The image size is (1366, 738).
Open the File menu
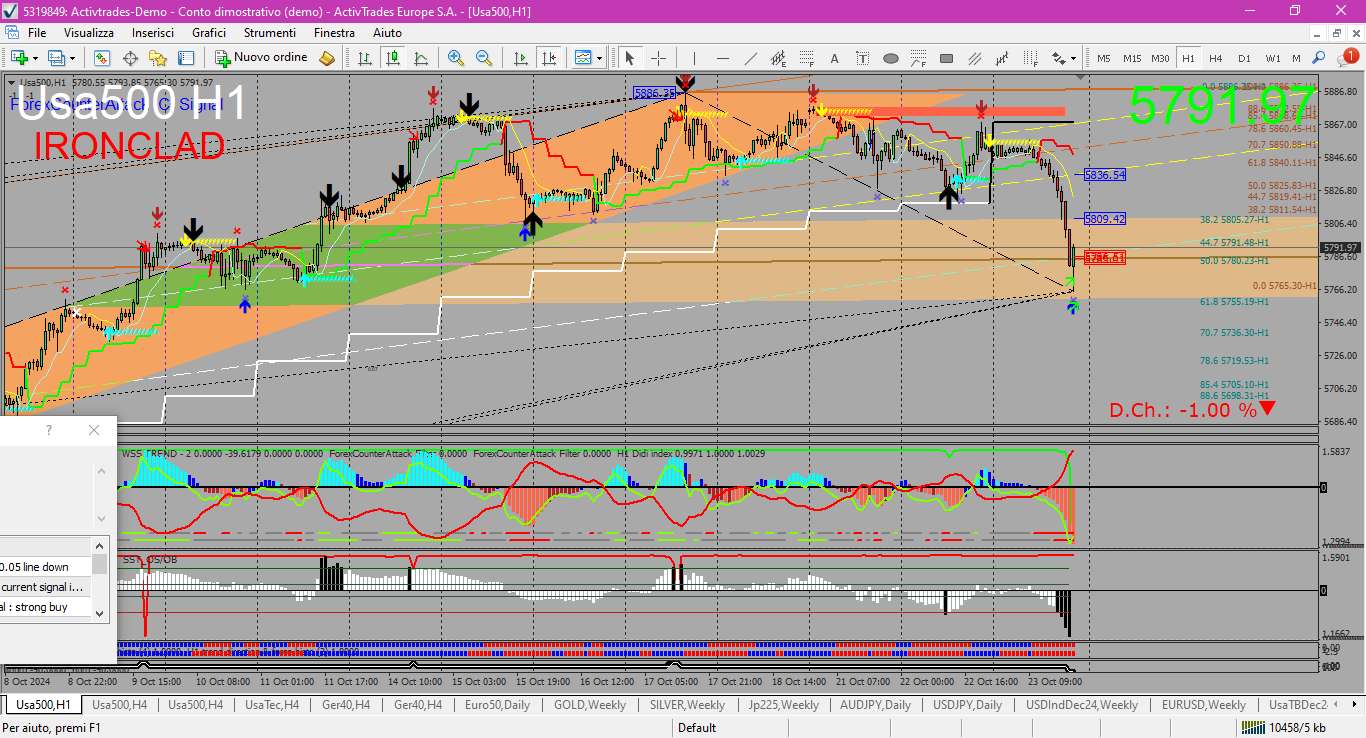(x=37, y=33)
